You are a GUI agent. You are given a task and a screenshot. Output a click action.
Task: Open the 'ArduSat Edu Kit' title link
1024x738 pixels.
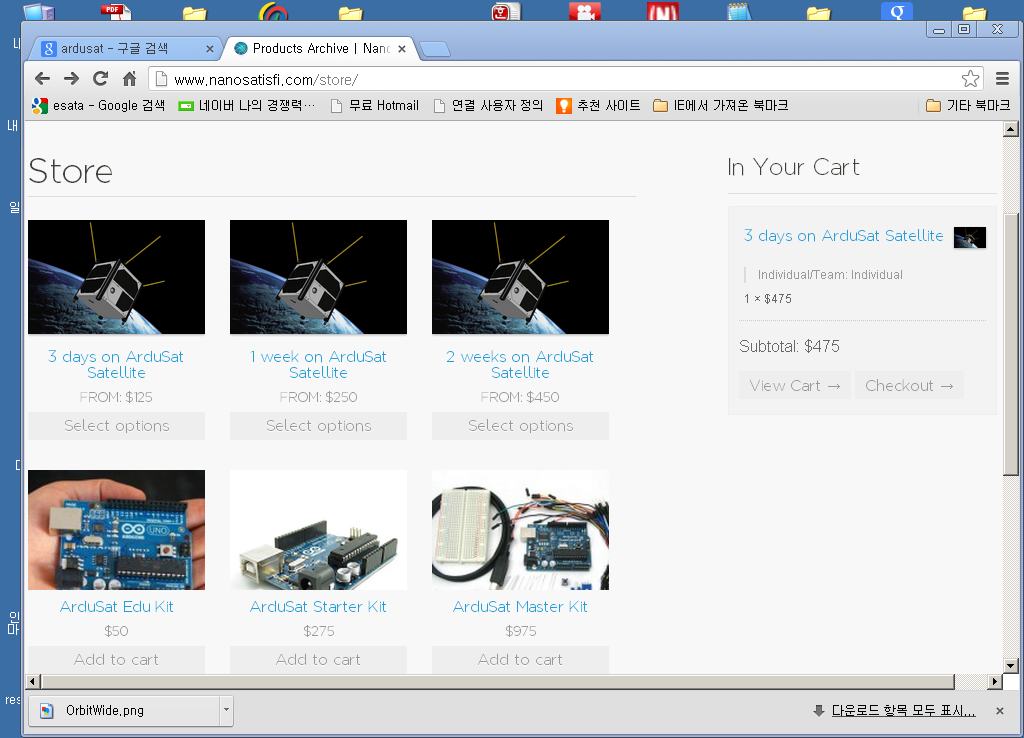[116, 607]
